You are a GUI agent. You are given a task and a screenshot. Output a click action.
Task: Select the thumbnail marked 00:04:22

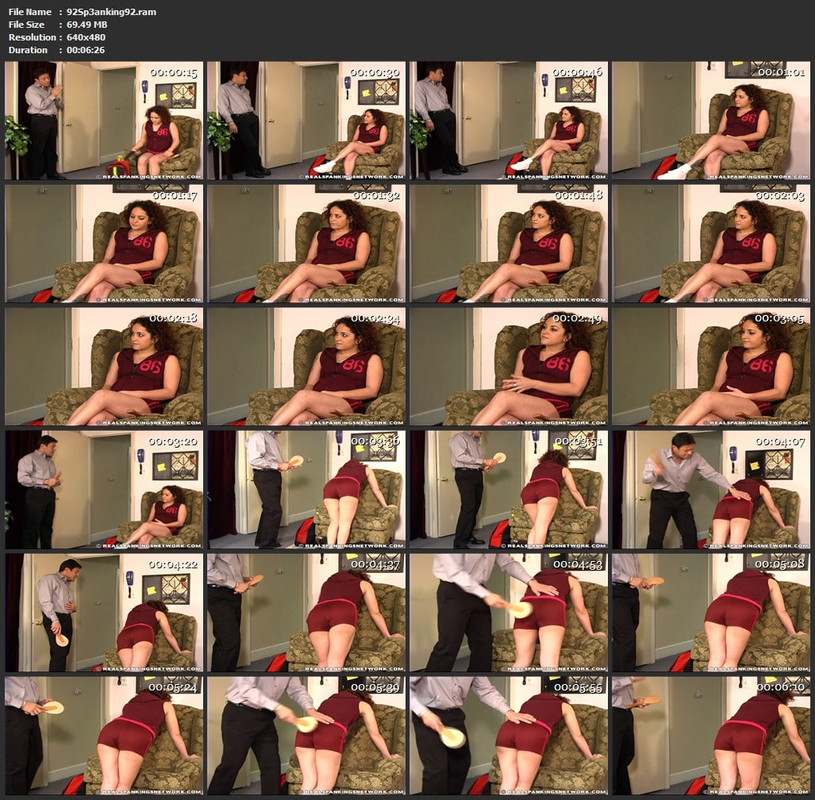[x=104, y=613]
